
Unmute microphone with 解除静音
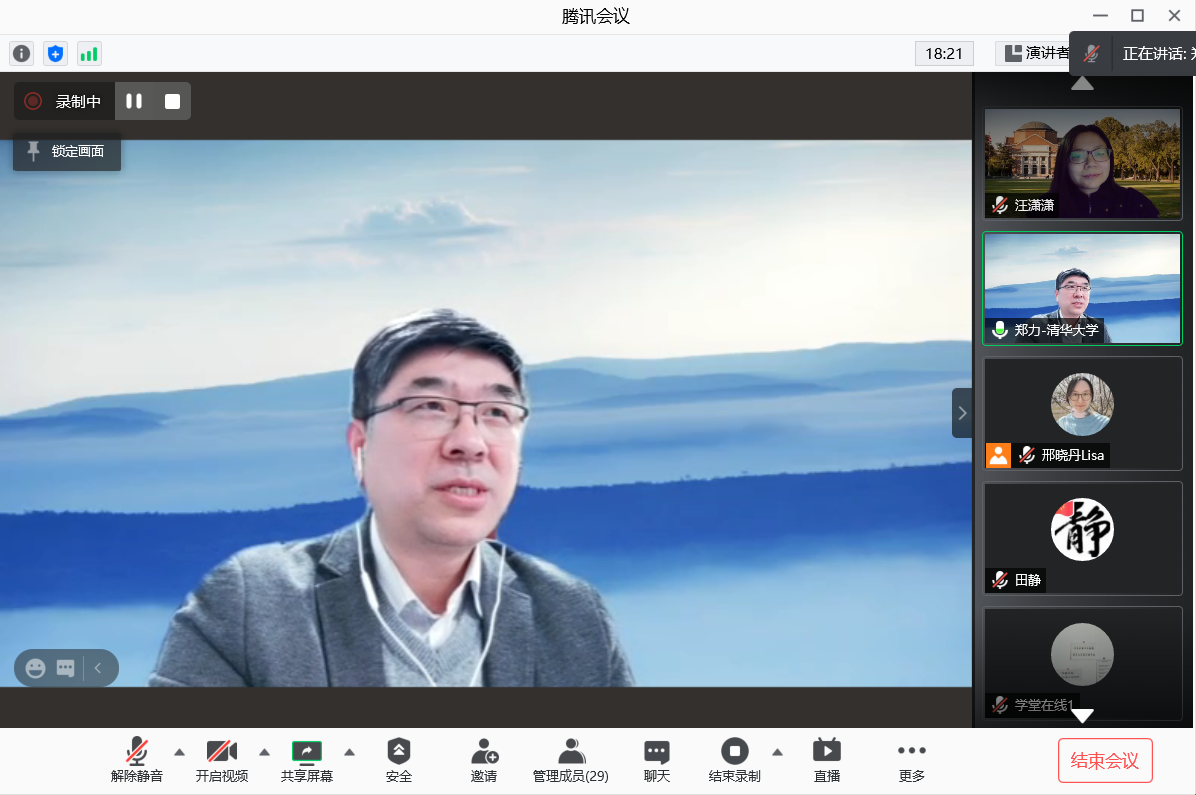(x=137, y=761)
